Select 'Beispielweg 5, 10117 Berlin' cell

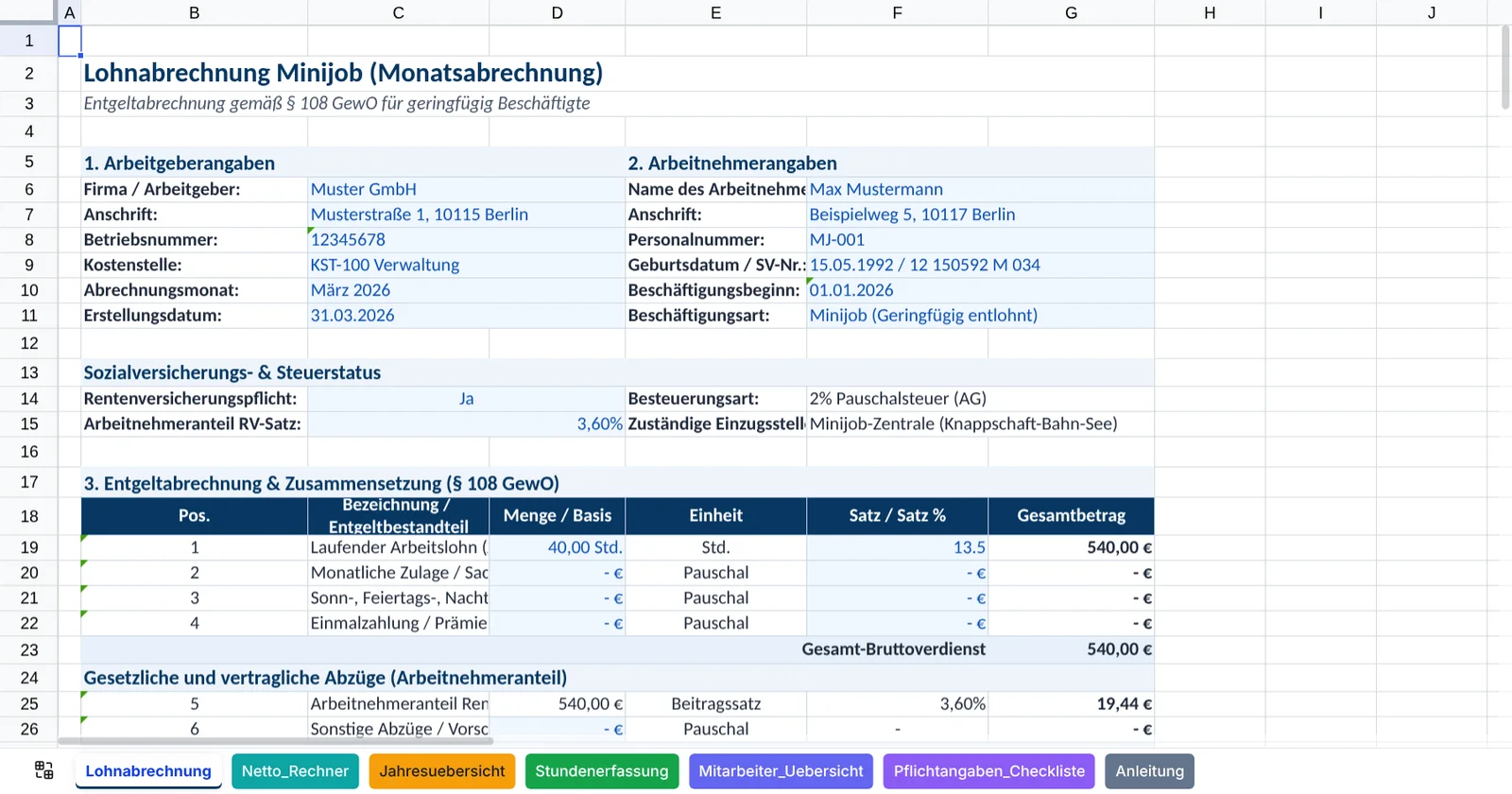tap(980, 215)
